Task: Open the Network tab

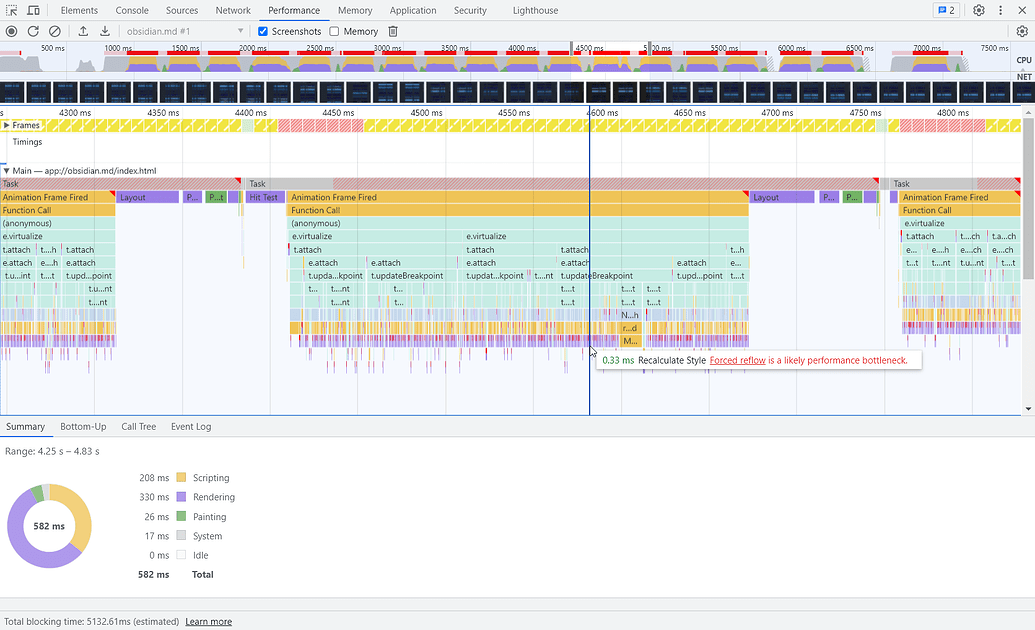Action: point(233,11)
